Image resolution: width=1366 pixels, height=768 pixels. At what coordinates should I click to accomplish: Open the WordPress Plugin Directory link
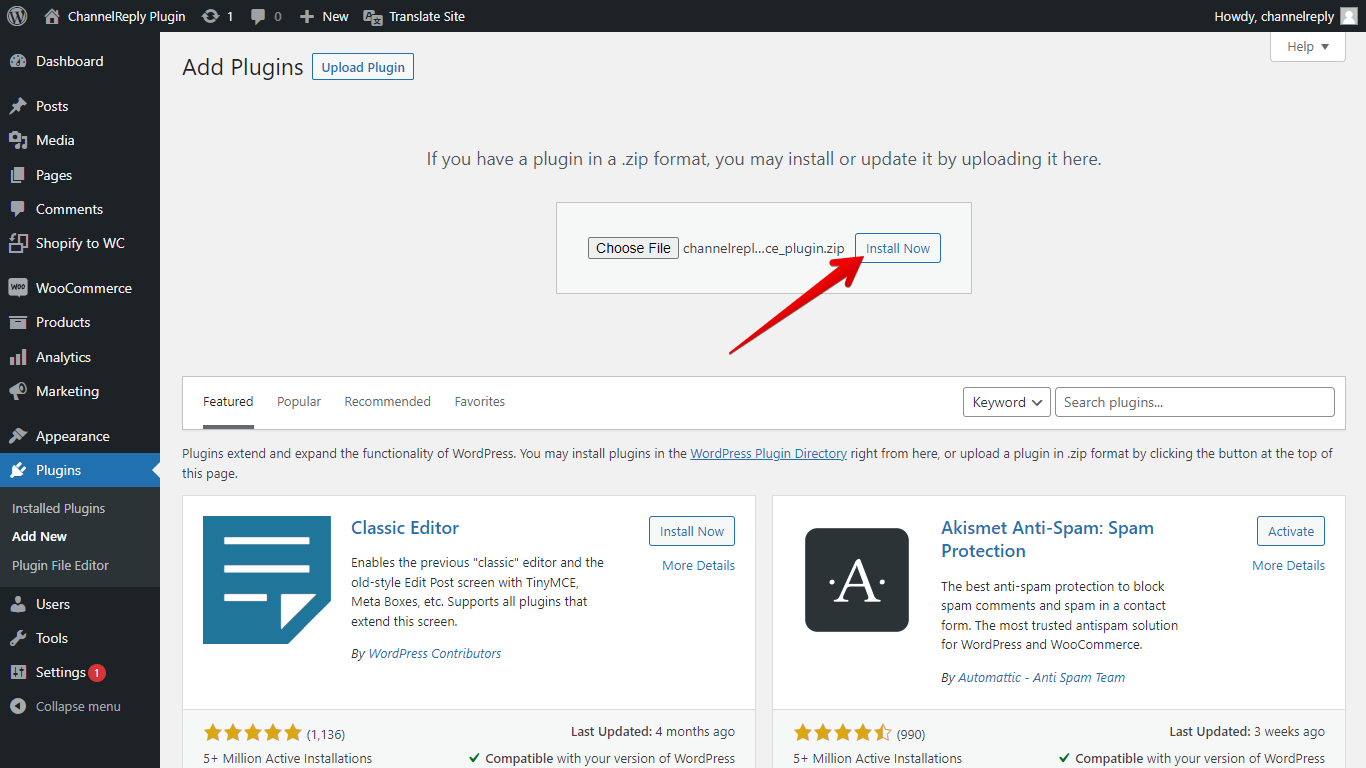769,453
